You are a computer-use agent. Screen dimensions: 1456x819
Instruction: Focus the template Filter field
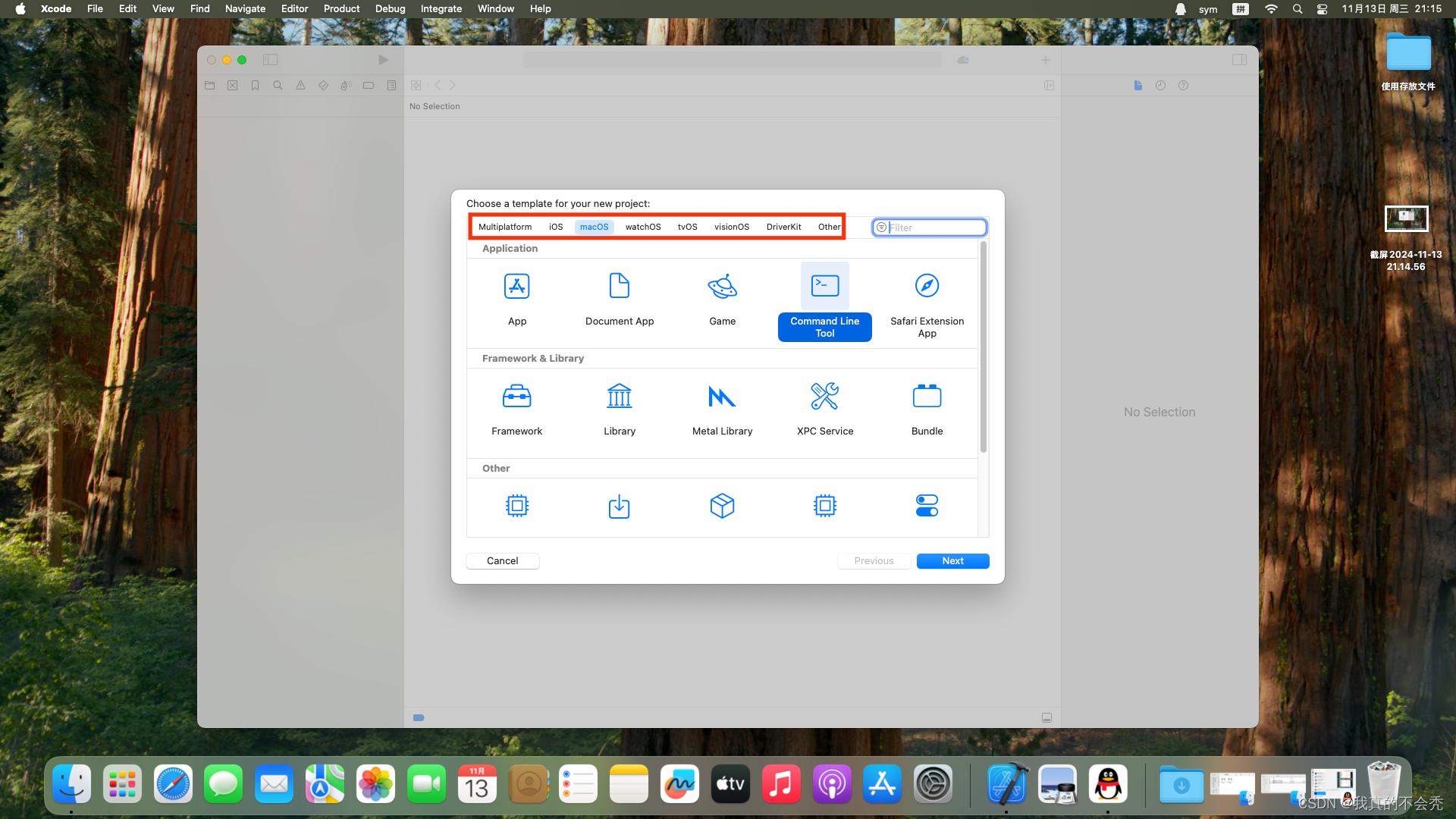pos(930,227)
